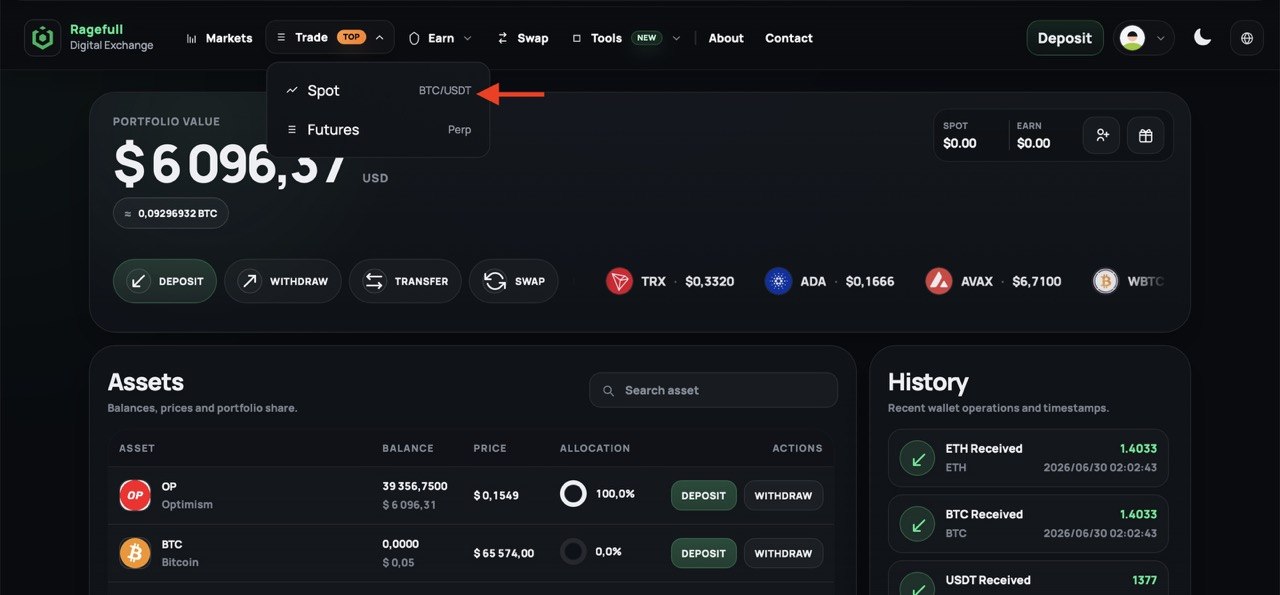Click the Withdraw action button
The width and height of the screenshot is (1280, 595).
(x=283, y=281)
